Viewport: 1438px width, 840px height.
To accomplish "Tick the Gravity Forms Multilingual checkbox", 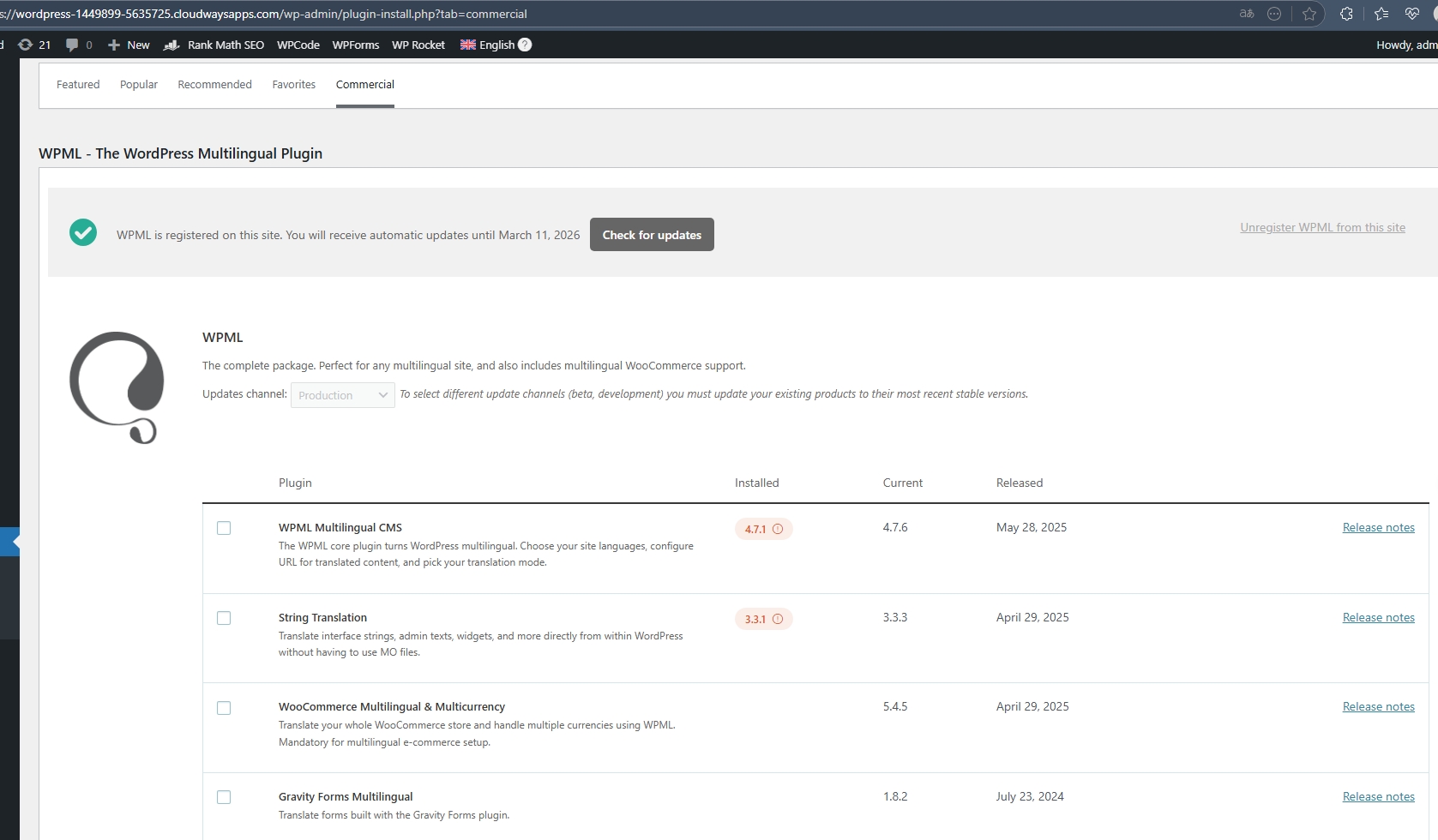I will [x=224, y=797].
